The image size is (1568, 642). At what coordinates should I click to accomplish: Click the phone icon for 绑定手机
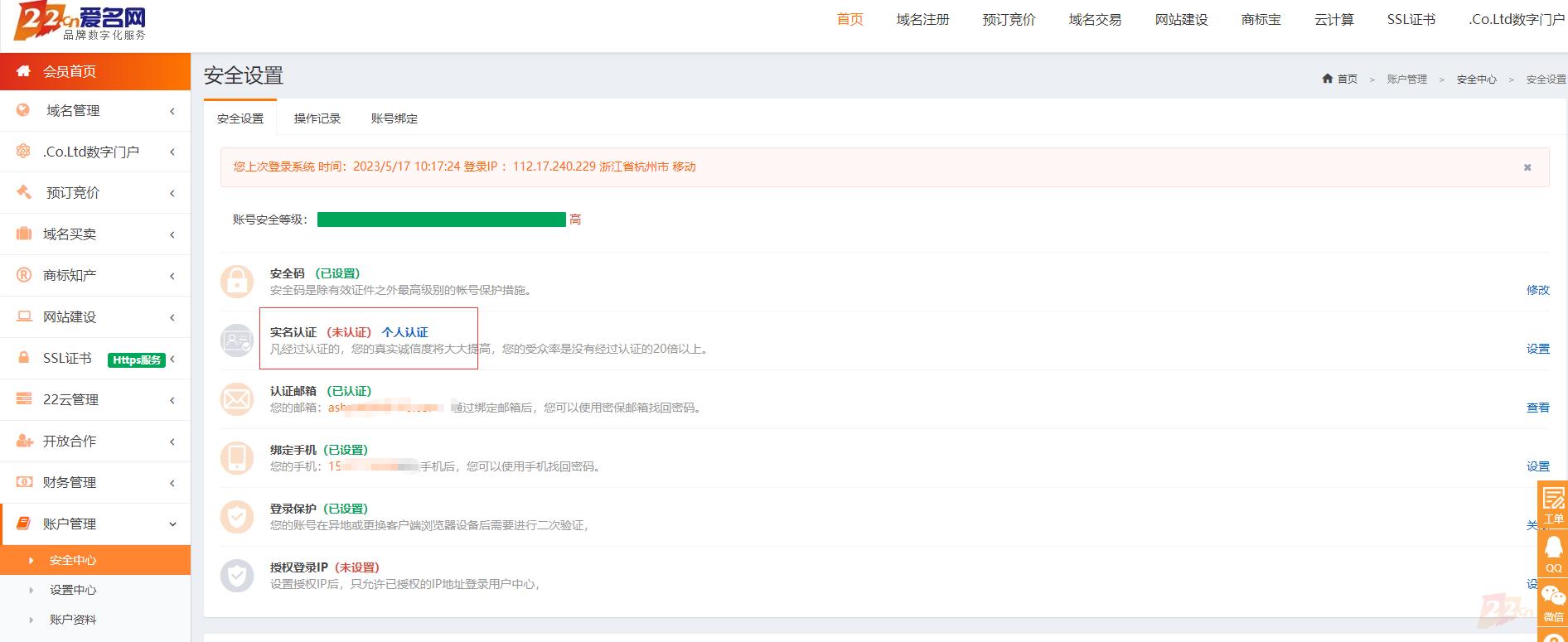[x=237, y=458]
